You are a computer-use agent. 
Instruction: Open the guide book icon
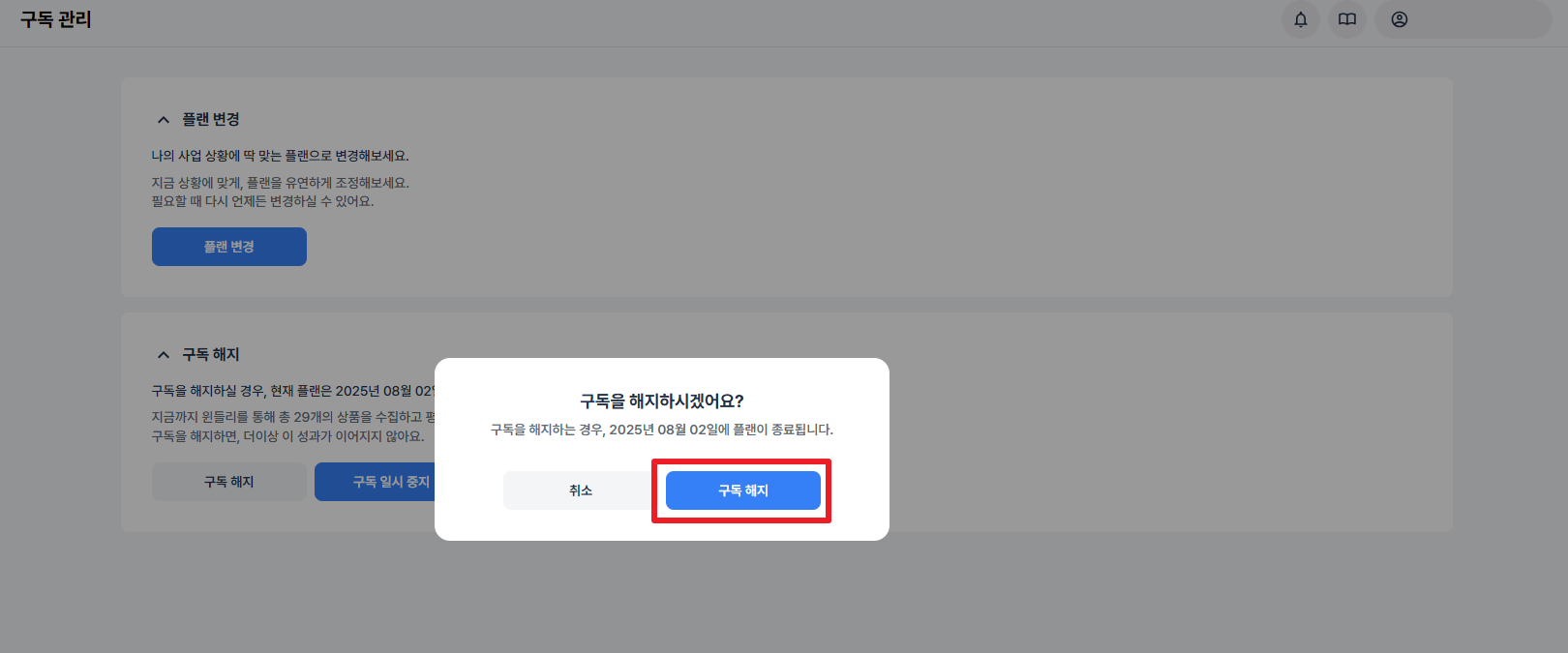tap(1347, 19)
